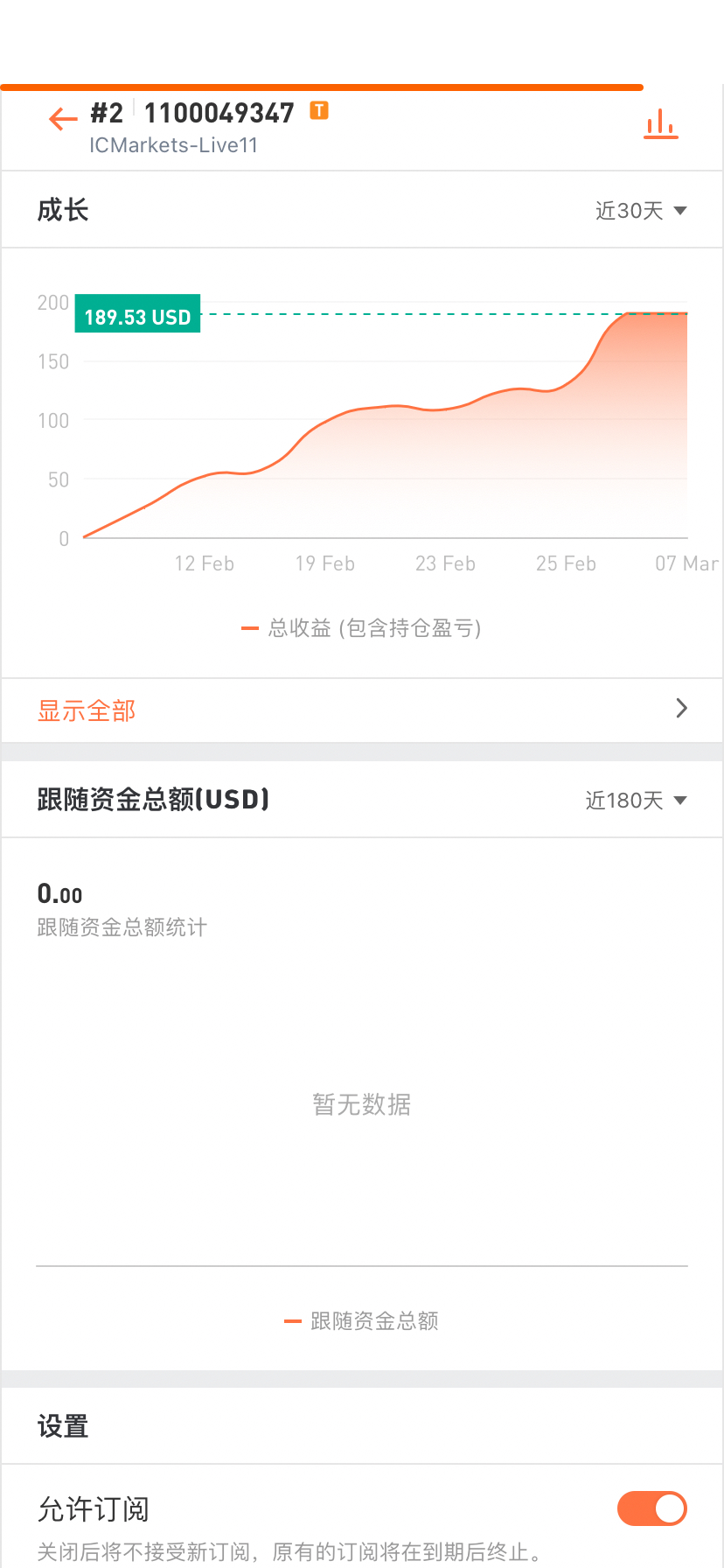Click the triangle arrow beside 近30天

(x=680, y=211)
